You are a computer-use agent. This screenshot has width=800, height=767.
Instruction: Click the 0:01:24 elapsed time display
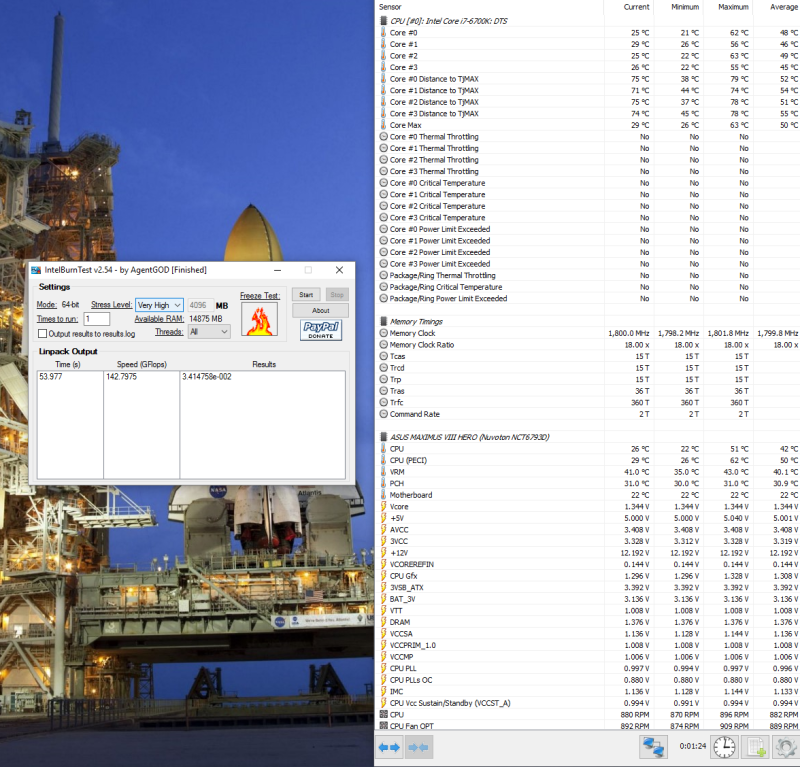(x=692, y=746)
